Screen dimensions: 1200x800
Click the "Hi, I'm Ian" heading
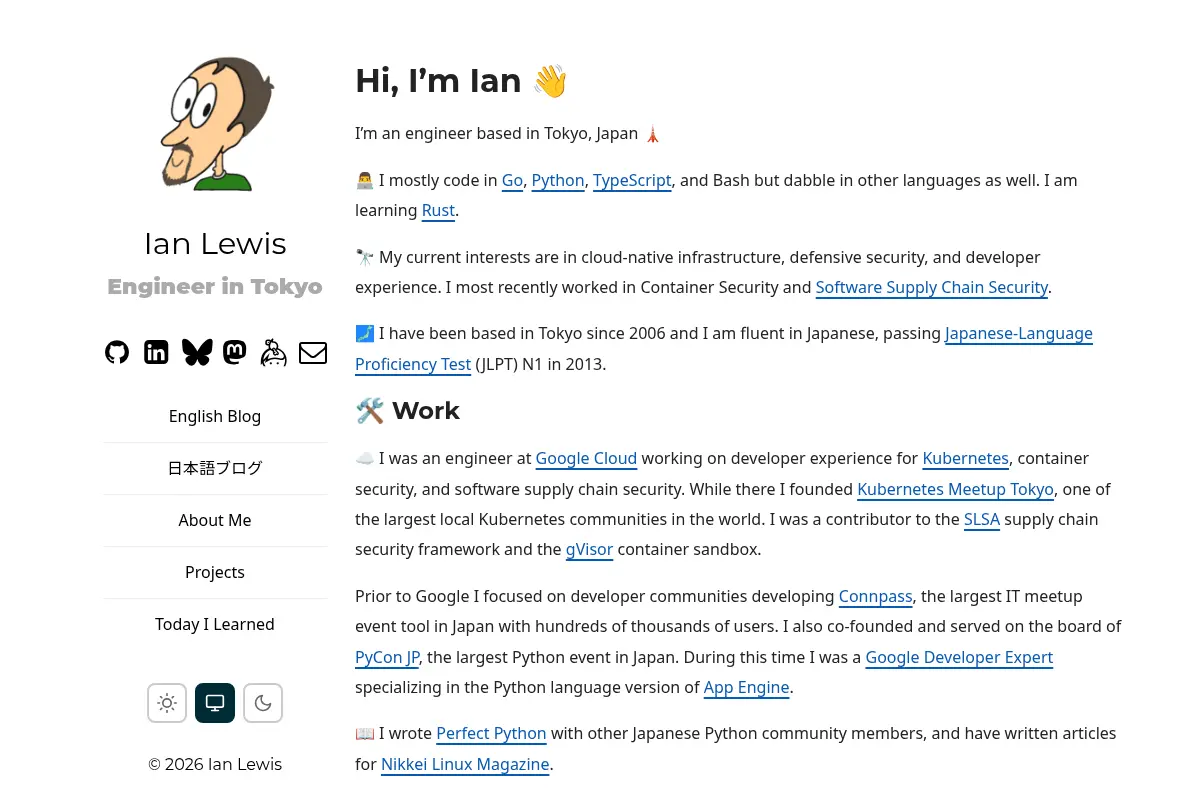pos(461,81)
